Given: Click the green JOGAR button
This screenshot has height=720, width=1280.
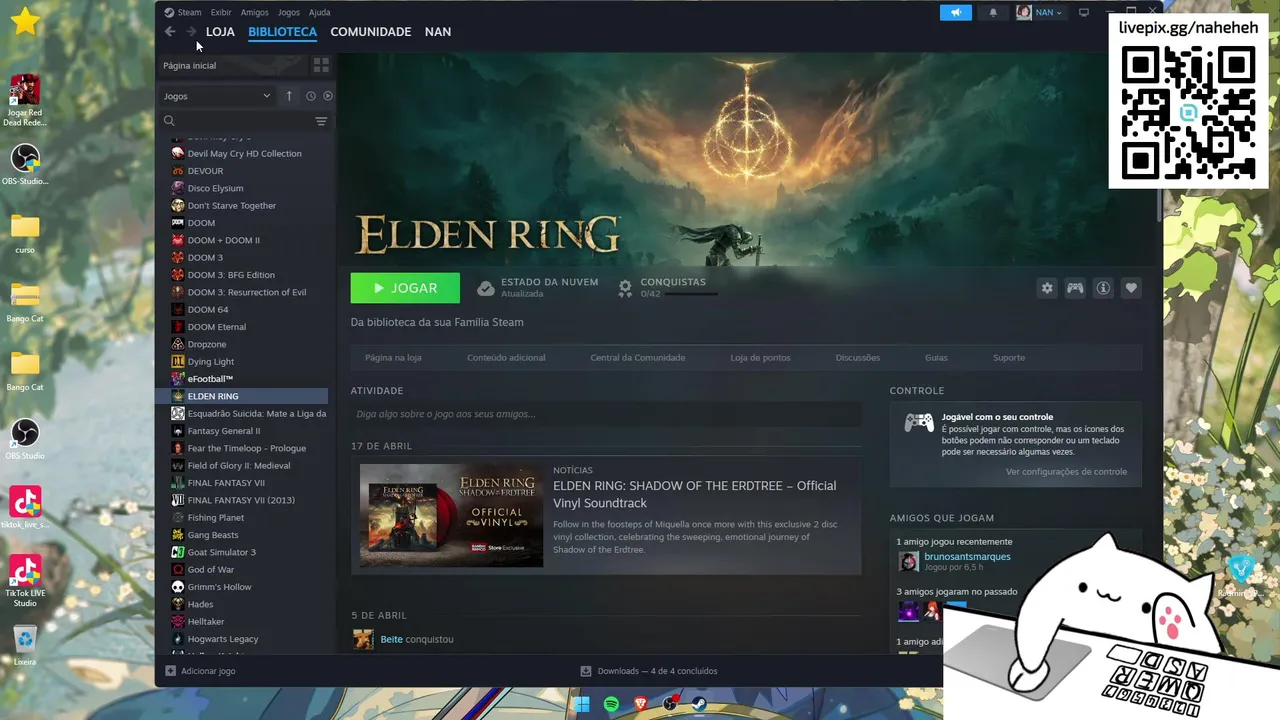Looking at the screenshot, I should point(405,288).
